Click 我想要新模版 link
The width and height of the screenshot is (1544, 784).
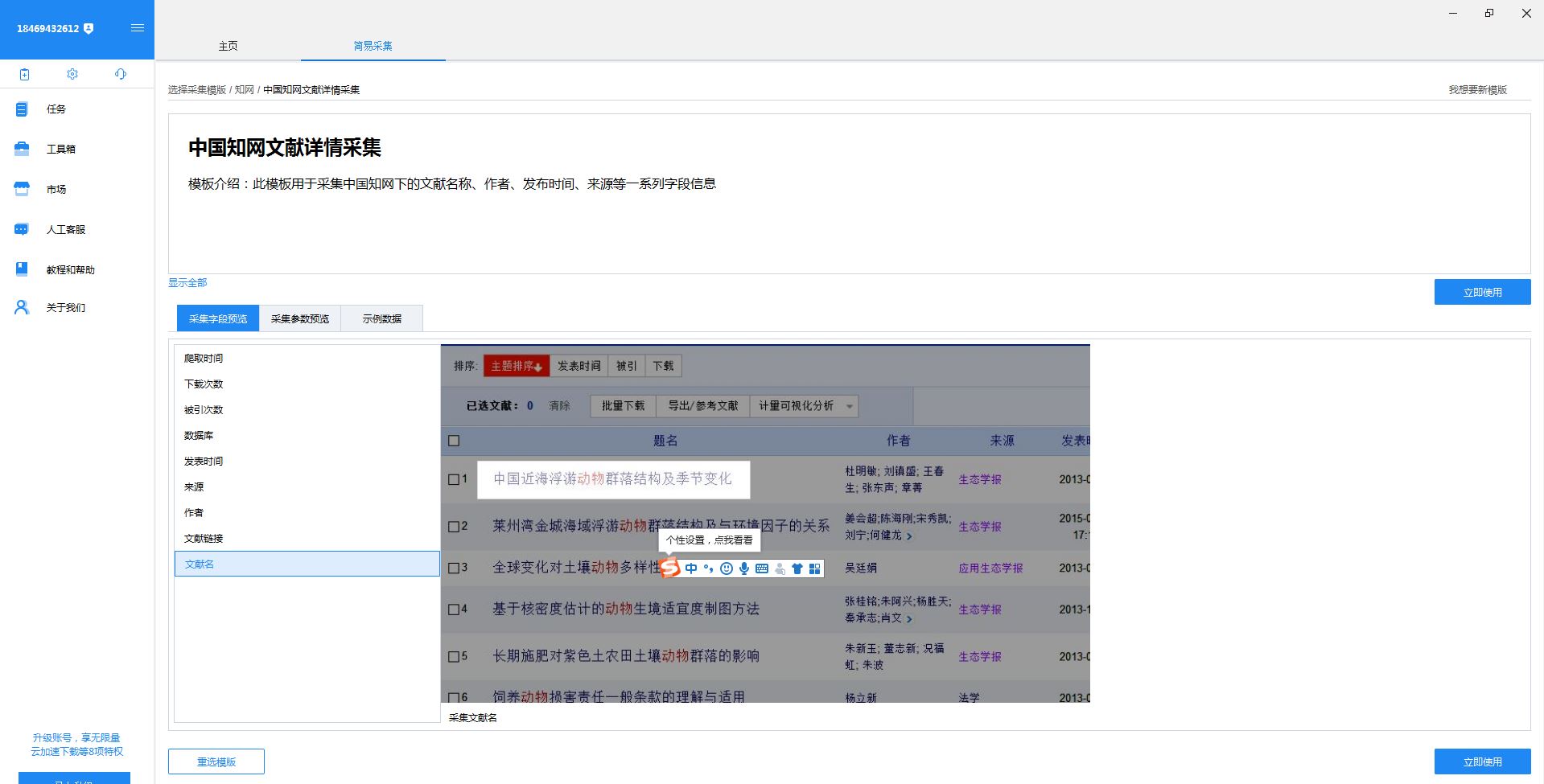click(1478, 90)
